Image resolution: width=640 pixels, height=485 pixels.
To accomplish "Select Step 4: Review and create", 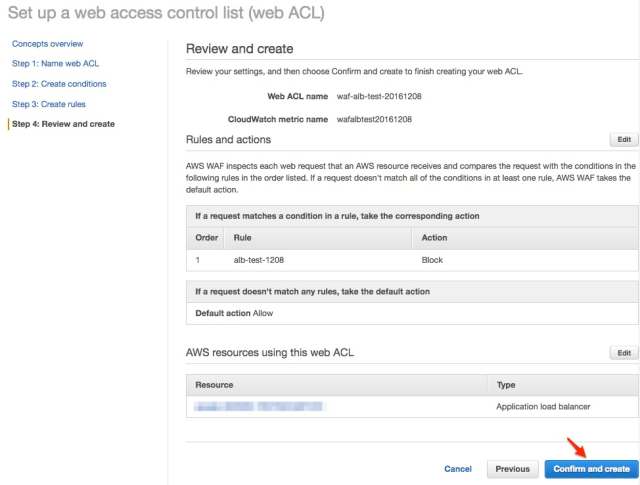I will pyautogui.click(x=63, y=124).
